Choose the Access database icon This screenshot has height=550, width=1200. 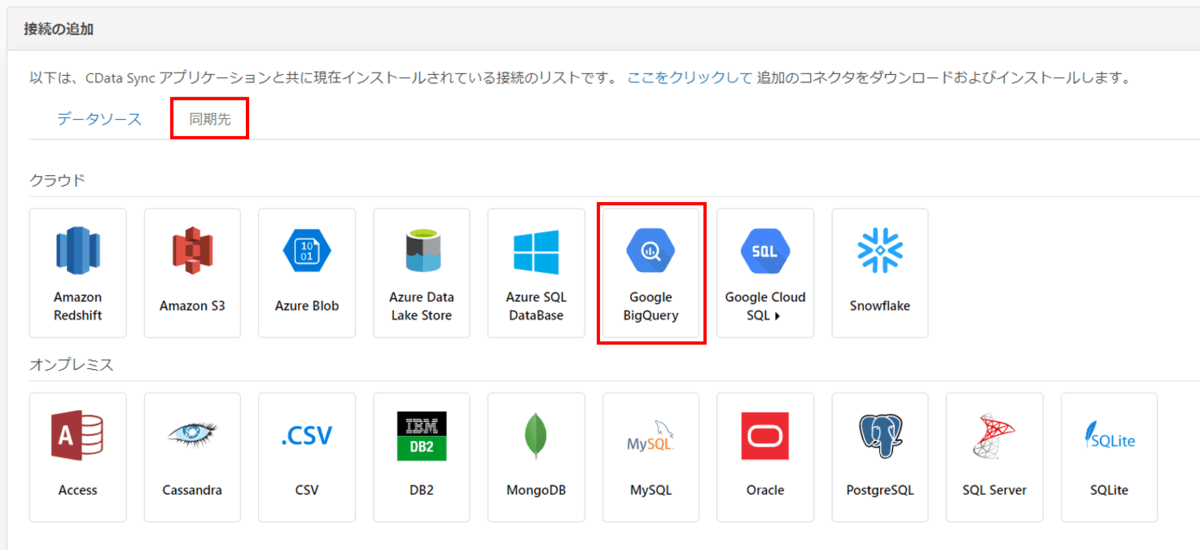[x=78, y=436]
